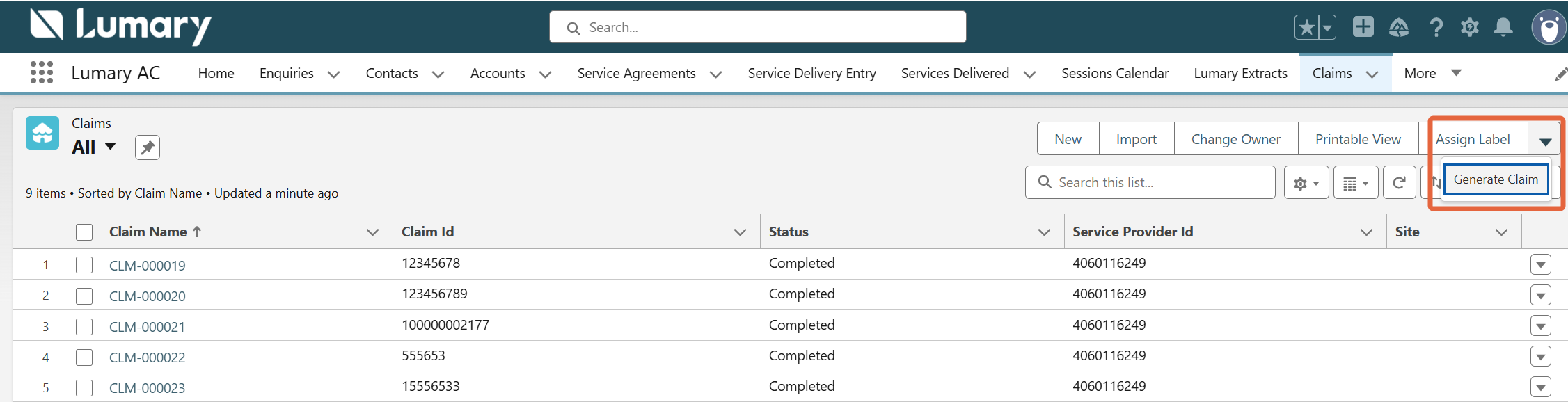Select checkbox for CLM-000019
Screen dimensions: 1568x402
click(x=84, y=265)
